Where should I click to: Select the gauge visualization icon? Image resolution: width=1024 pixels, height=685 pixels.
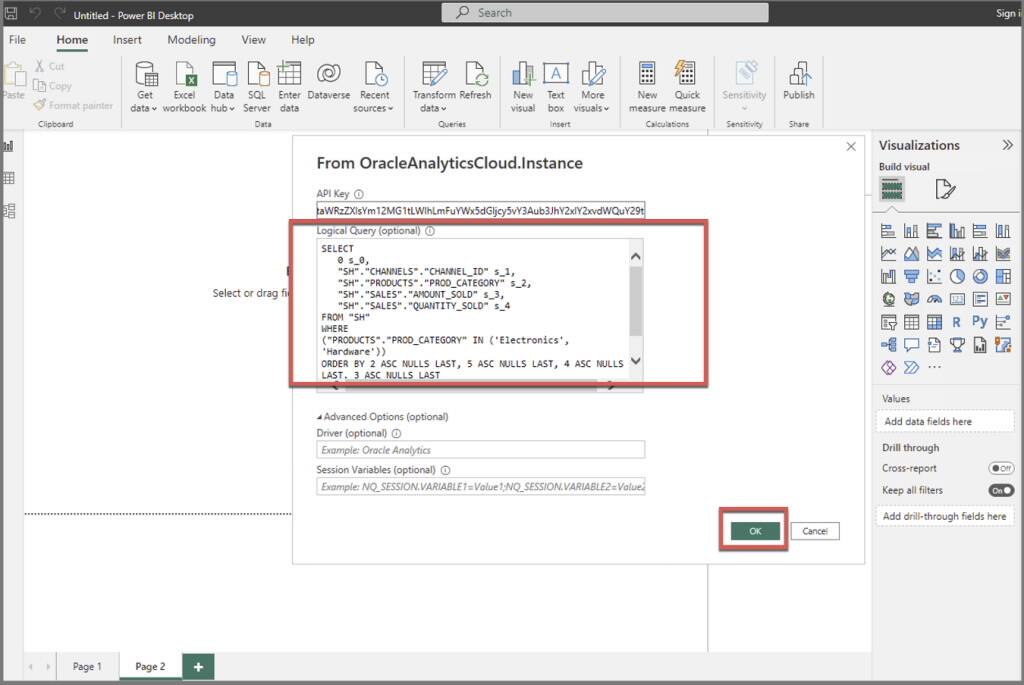click(935, 298)
